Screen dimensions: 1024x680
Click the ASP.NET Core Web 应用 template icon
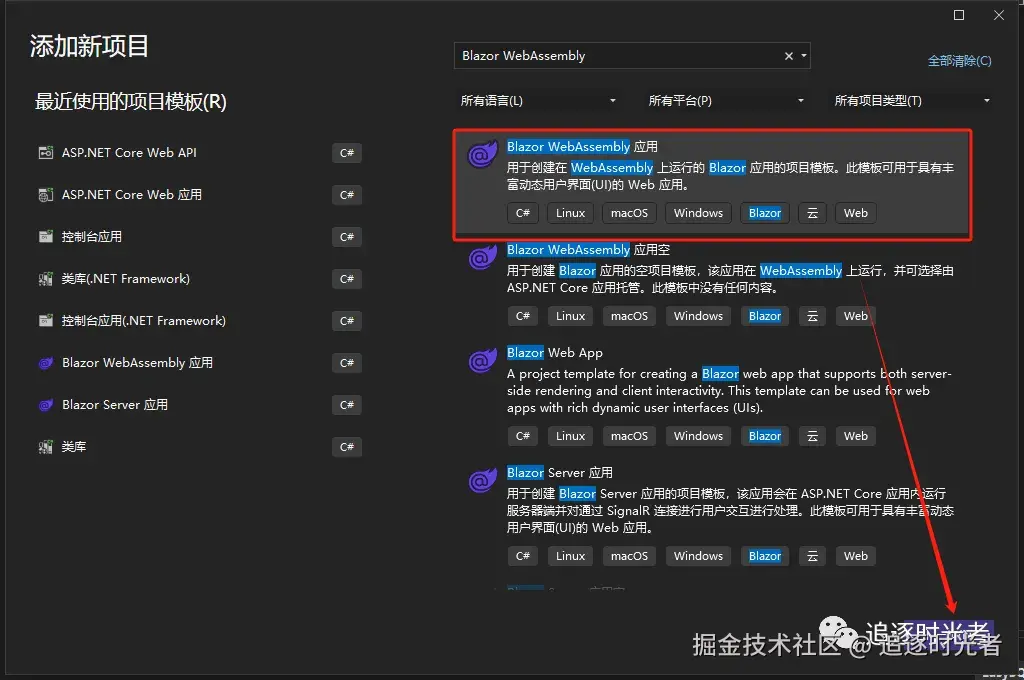46,195
